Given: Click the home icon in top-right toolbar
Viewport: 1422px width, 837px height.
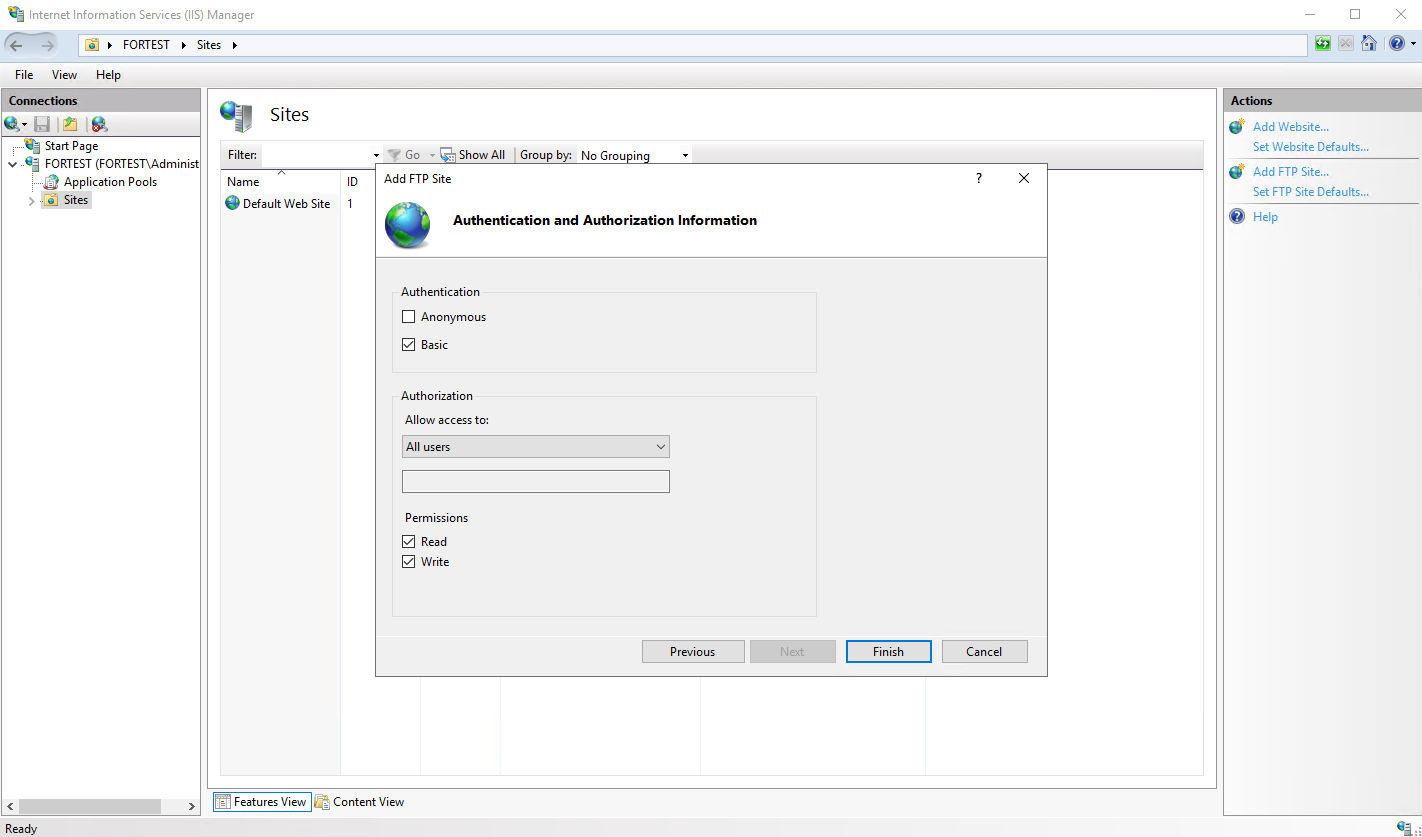Looking at the screenshot, I should tap(1369, 44).
